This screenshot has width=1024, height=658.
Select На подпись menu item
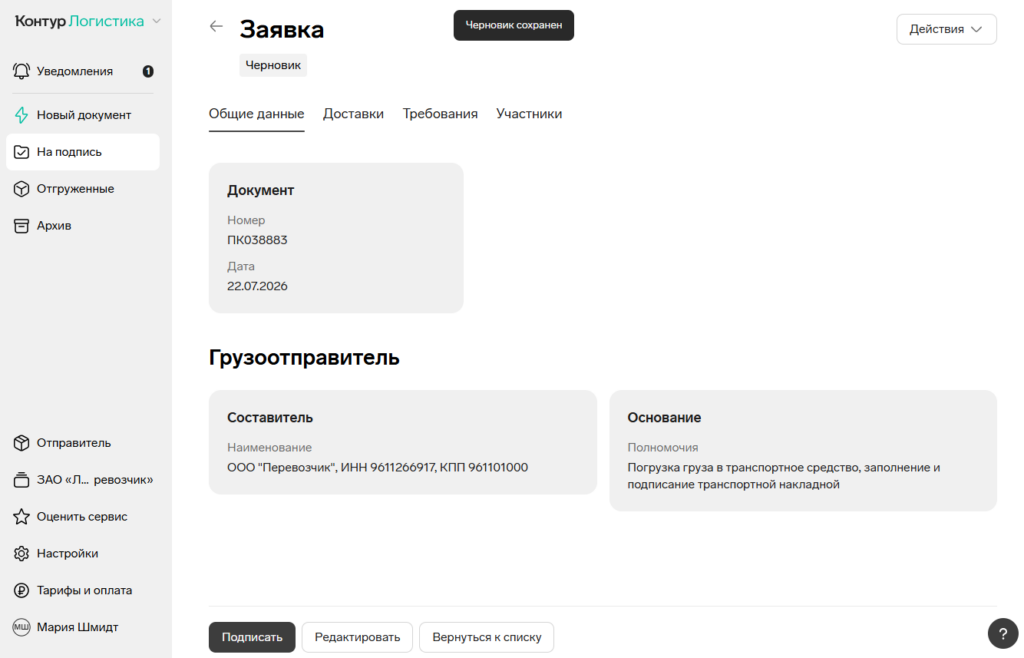point(83,152)
